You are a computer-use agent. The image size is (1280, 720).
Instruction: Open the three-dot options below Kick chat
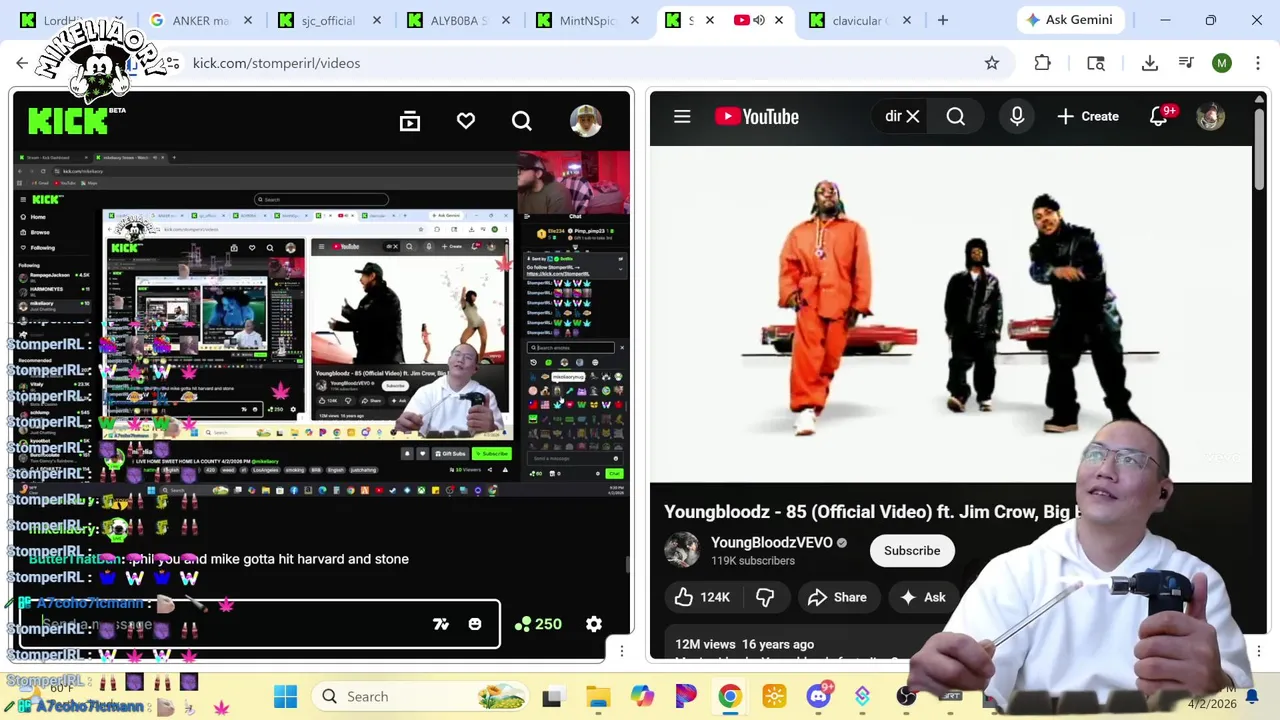click(621, 651)
